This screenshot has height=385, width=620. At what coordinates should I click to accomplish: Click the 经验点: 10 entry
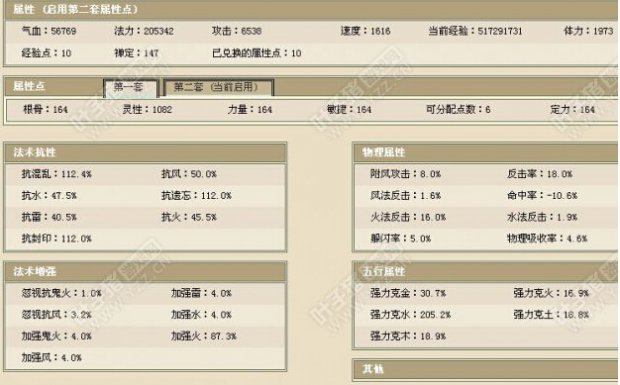click(47, 53)
